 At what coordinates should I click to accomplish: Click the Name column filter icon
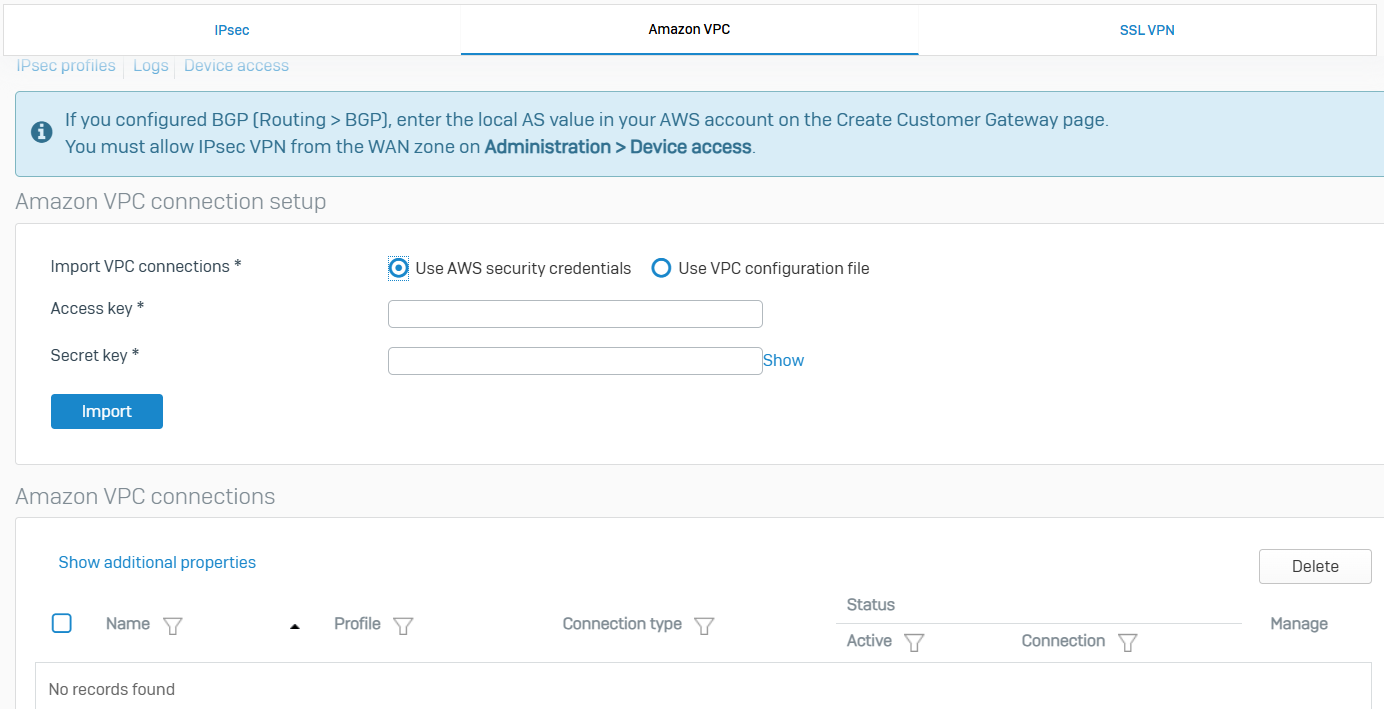pos(173,626)
